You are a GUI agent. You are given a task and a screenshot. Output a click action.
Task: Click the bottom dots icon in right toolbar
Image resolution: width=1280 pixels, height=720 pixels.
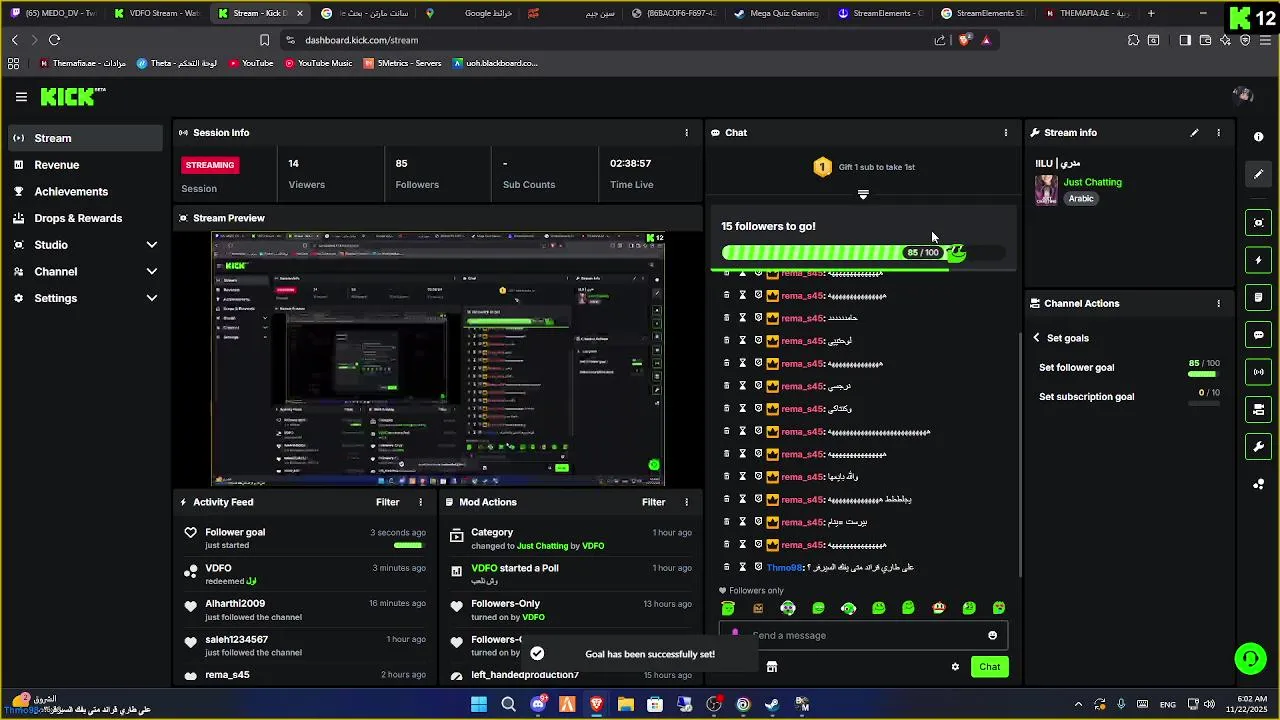(x=1258, y=484)
